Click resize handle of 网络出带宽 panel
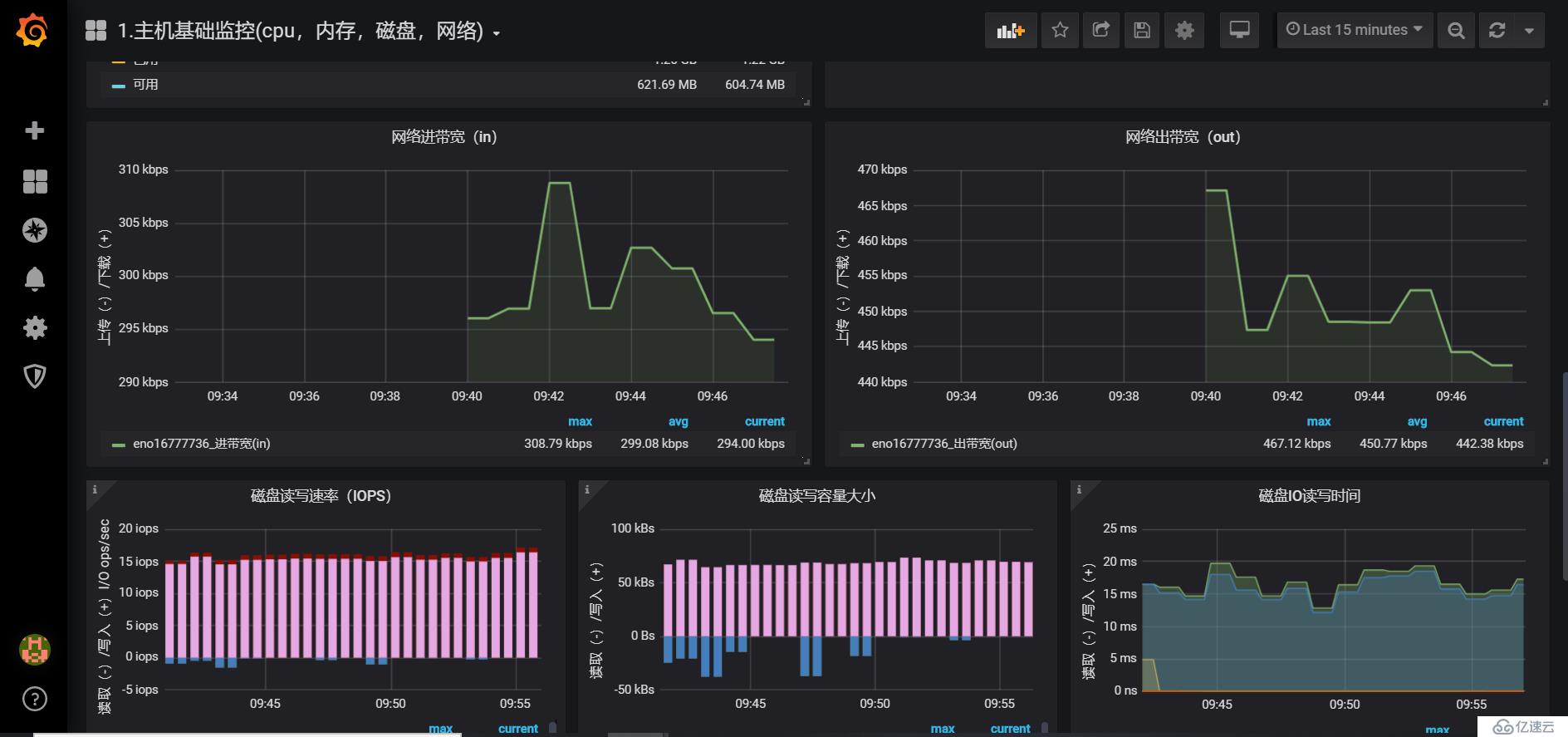Screen dimensions: 1568x737 click(x=1546, y=461)
